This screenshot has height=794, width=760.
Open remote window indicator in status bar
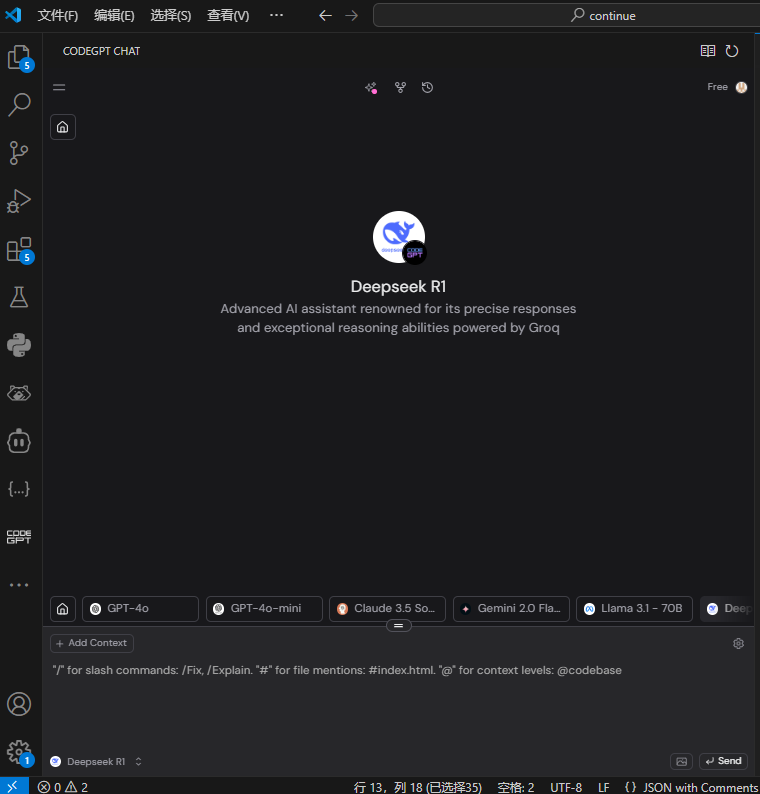(x=14, y=786)
